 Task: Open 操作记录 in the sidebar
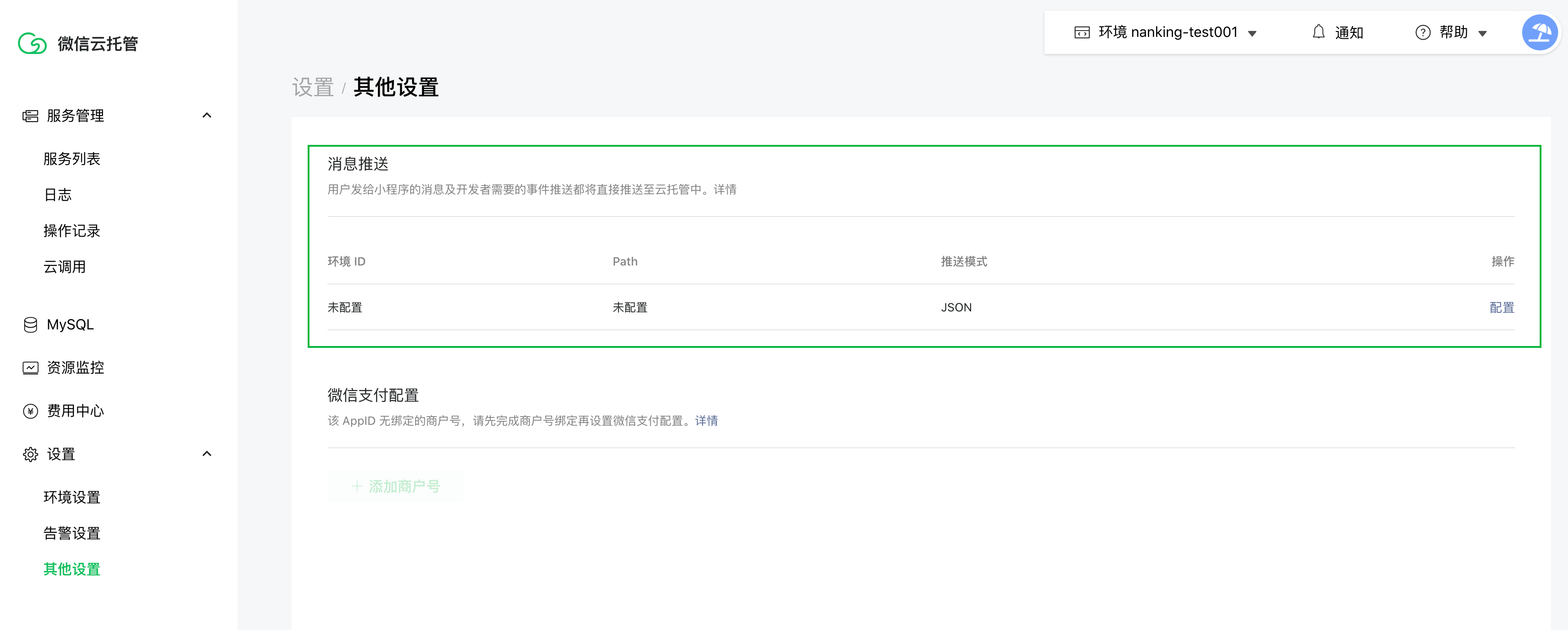72,231
